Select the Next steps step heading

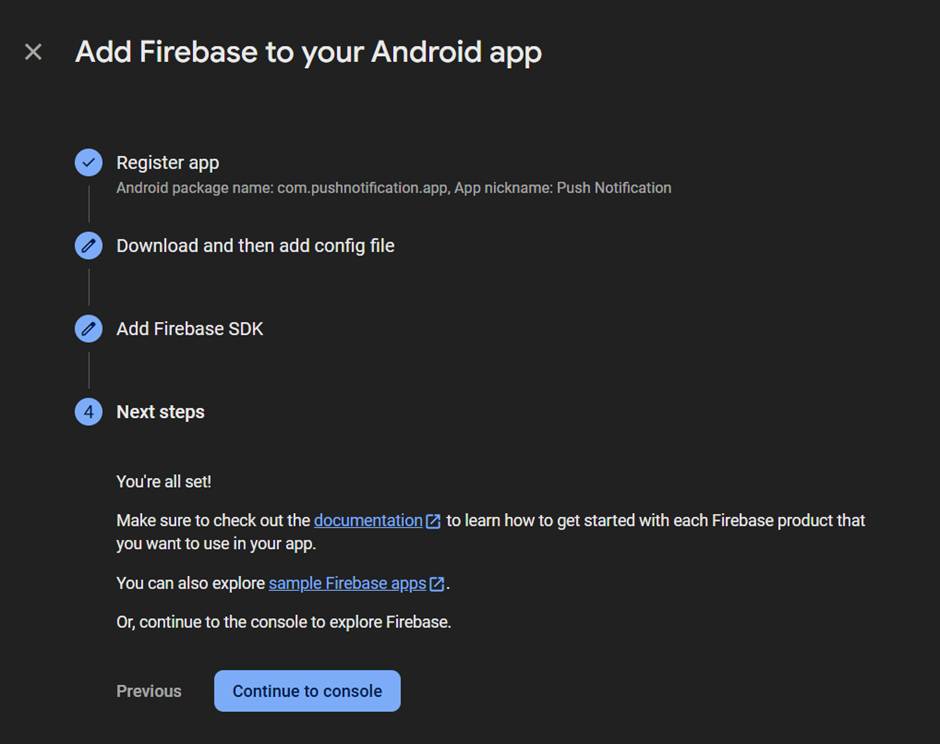[160, 412]
